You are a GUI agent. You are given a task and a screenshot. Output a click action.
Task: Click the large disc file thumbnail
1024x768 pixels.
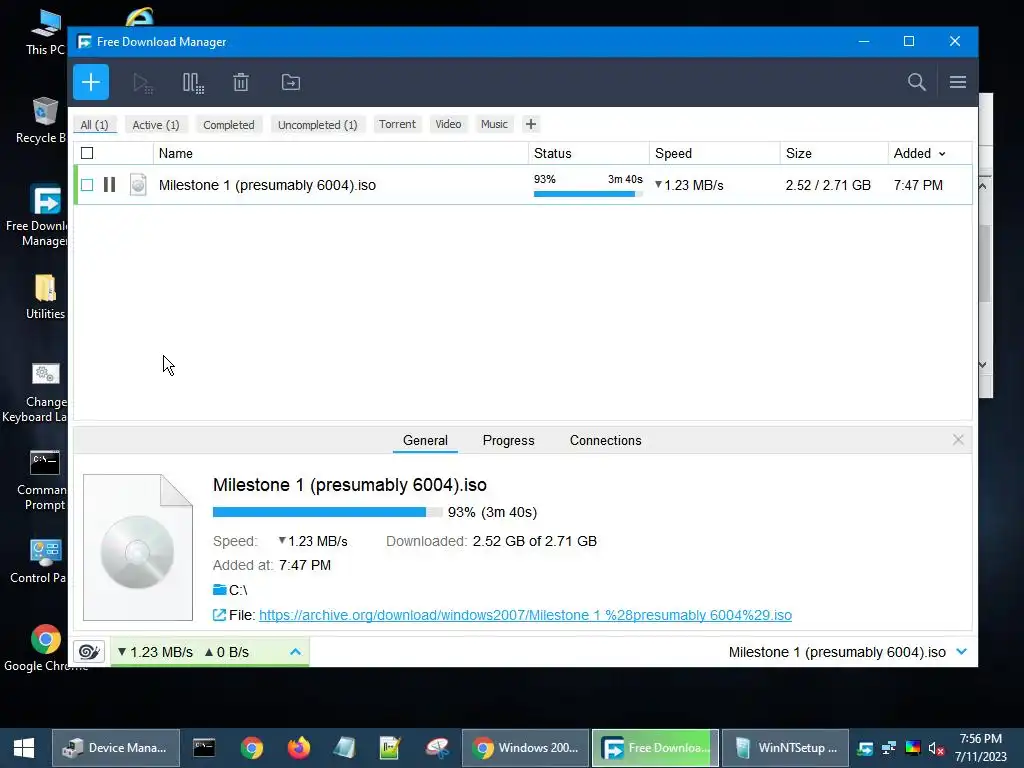(x=138, y=547)
